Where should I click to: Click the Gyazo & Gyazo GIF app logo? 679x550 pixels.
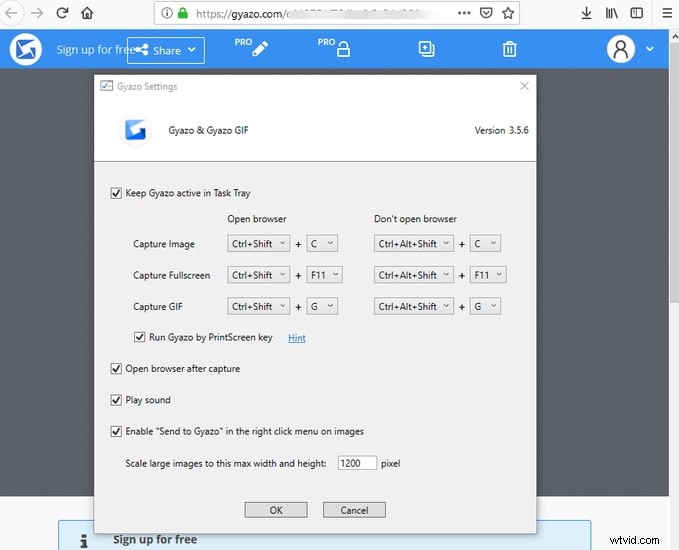(x=135, y=130)
